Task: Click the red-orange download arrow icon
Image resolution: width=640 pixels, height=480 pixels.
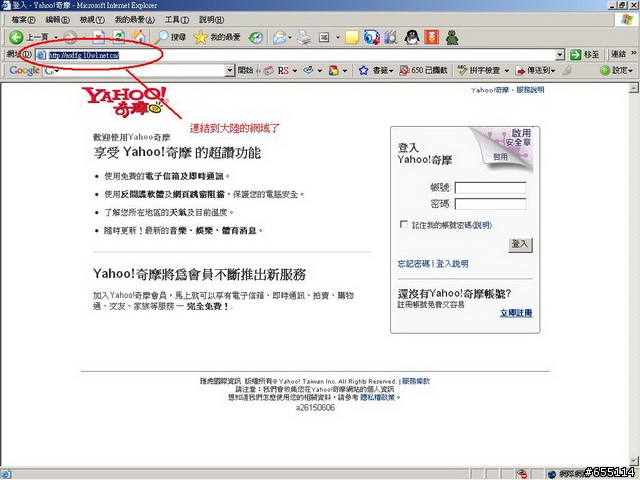Action: pyautogui.click(x=431, y=37)
